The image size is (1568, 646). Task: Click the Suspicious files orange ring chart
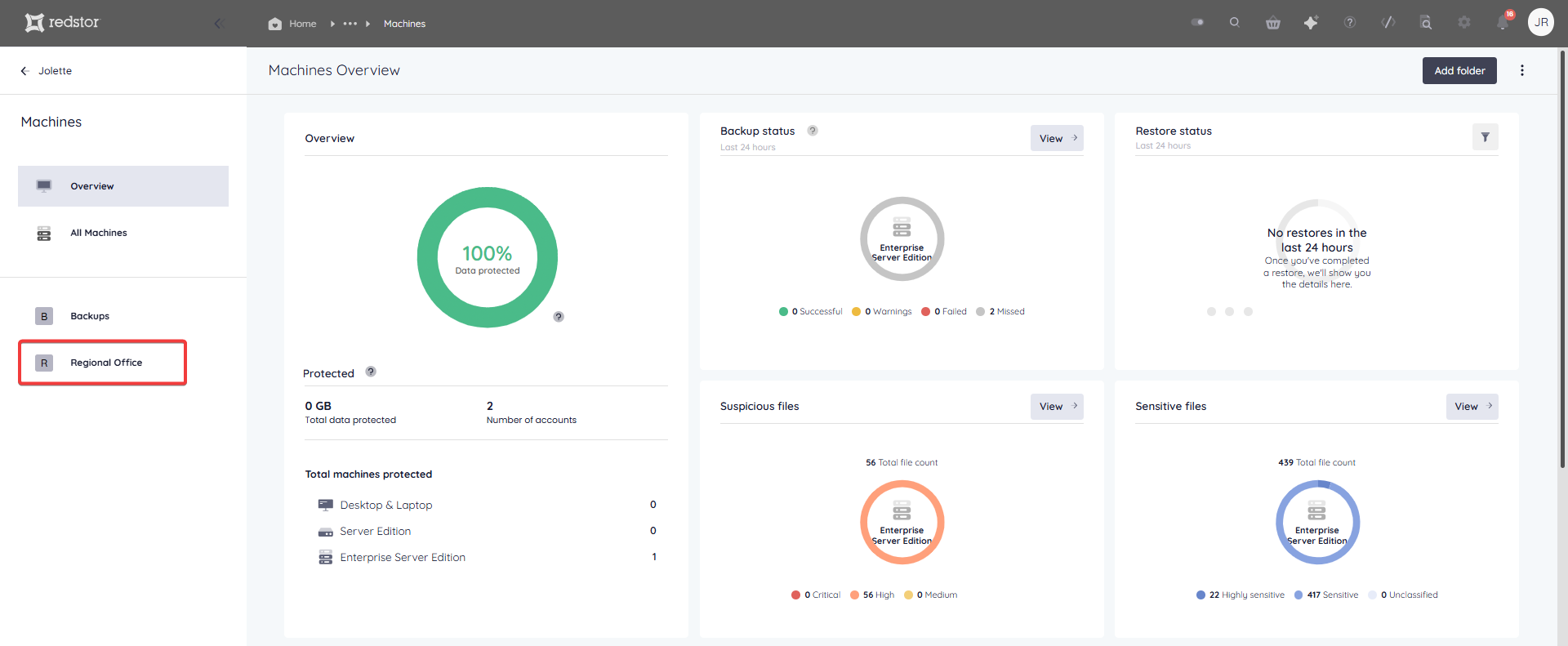[x=902, y=522]
